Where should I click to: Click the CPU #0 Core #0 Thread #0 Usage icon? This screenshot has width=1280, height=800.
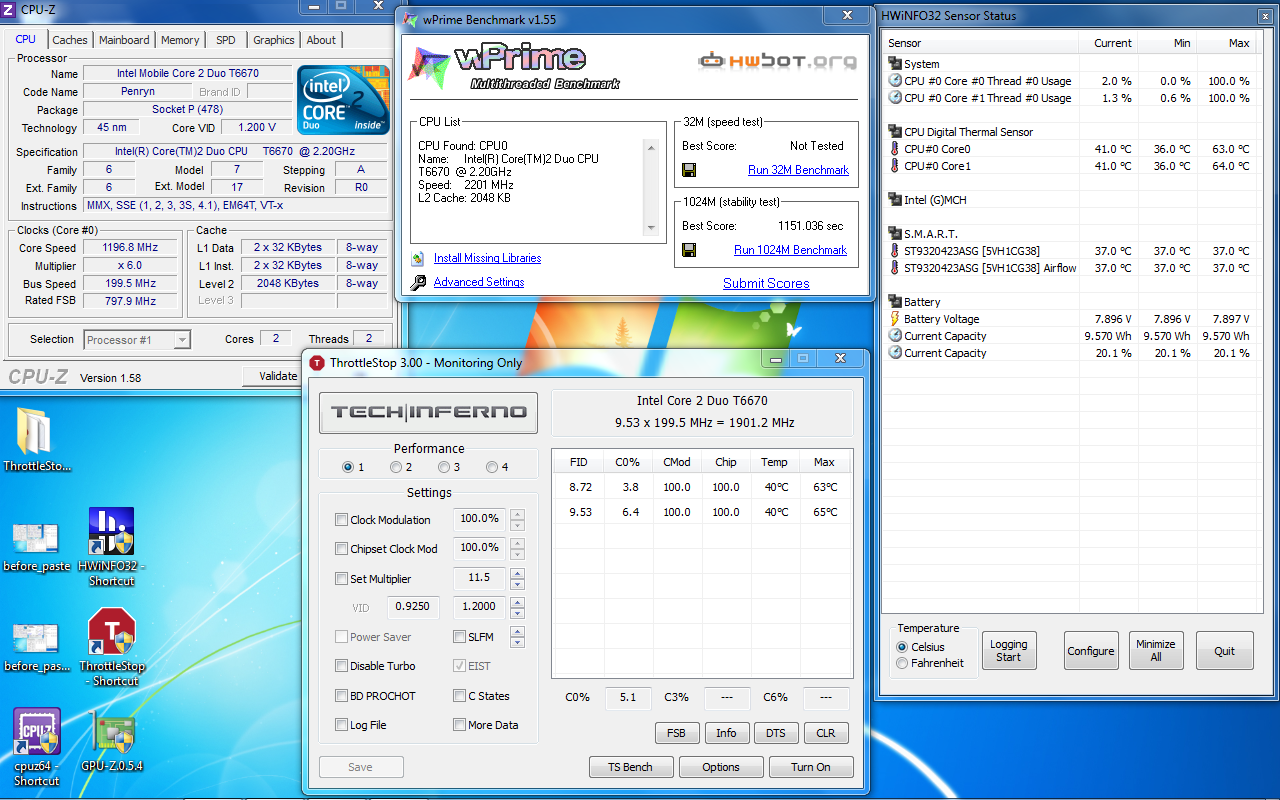click(x=895, y=81)
